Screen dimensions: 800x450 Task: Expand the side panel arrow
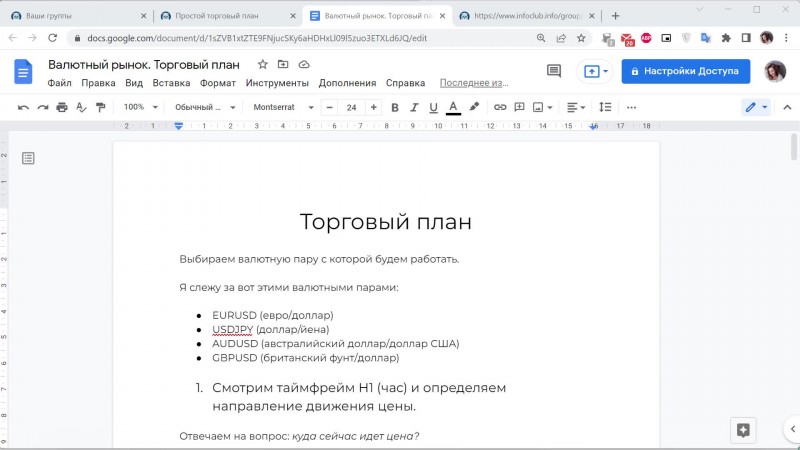[792, 429]
